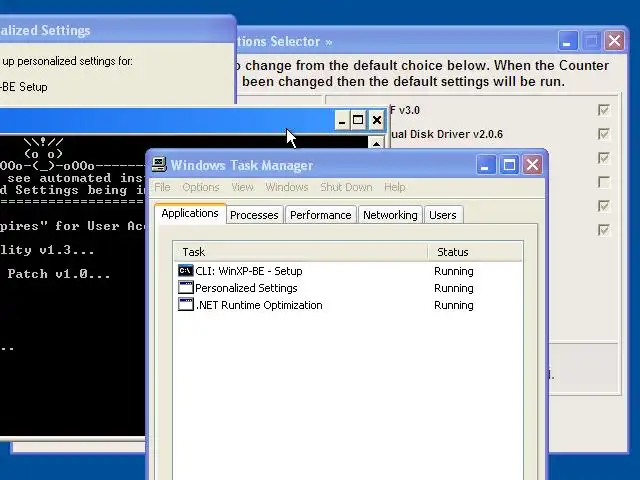Click the 'BE Setup' text in Personalized Settings

pos(24,87)
